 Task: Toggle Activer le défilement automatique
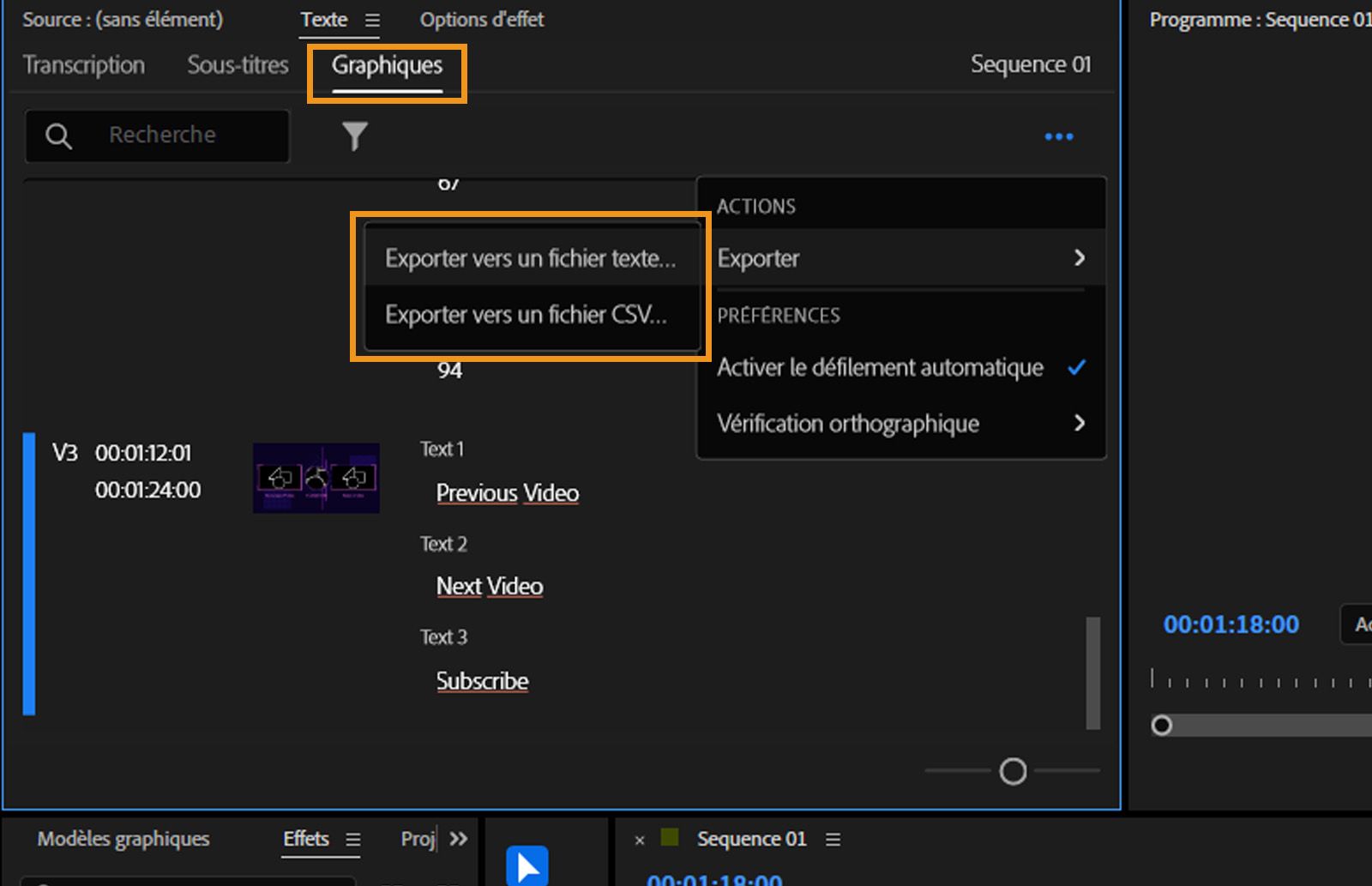pos(901,368)
